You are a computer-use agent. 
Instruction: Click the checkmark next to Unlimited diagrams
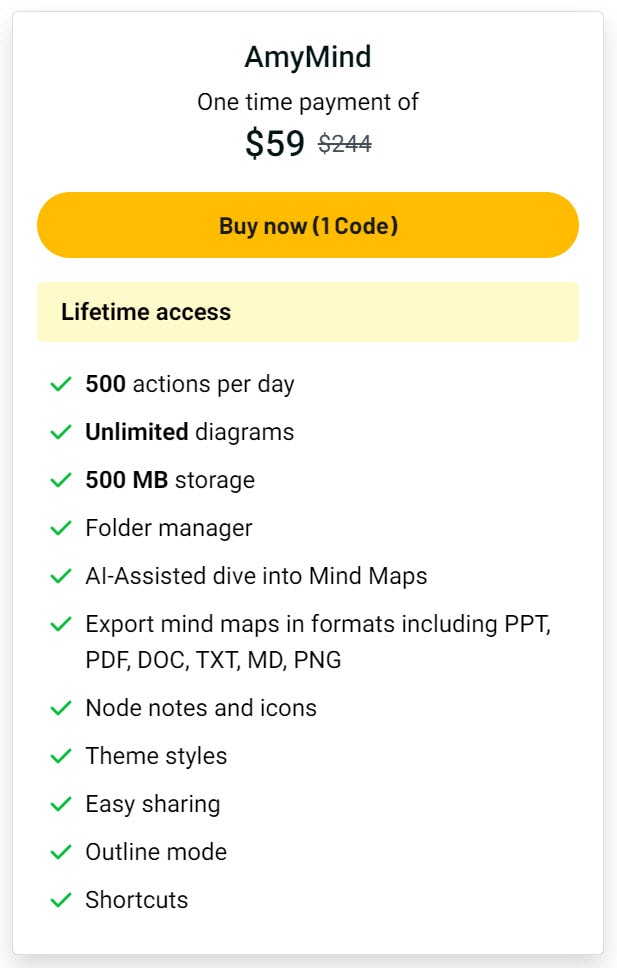pos(61,432)
